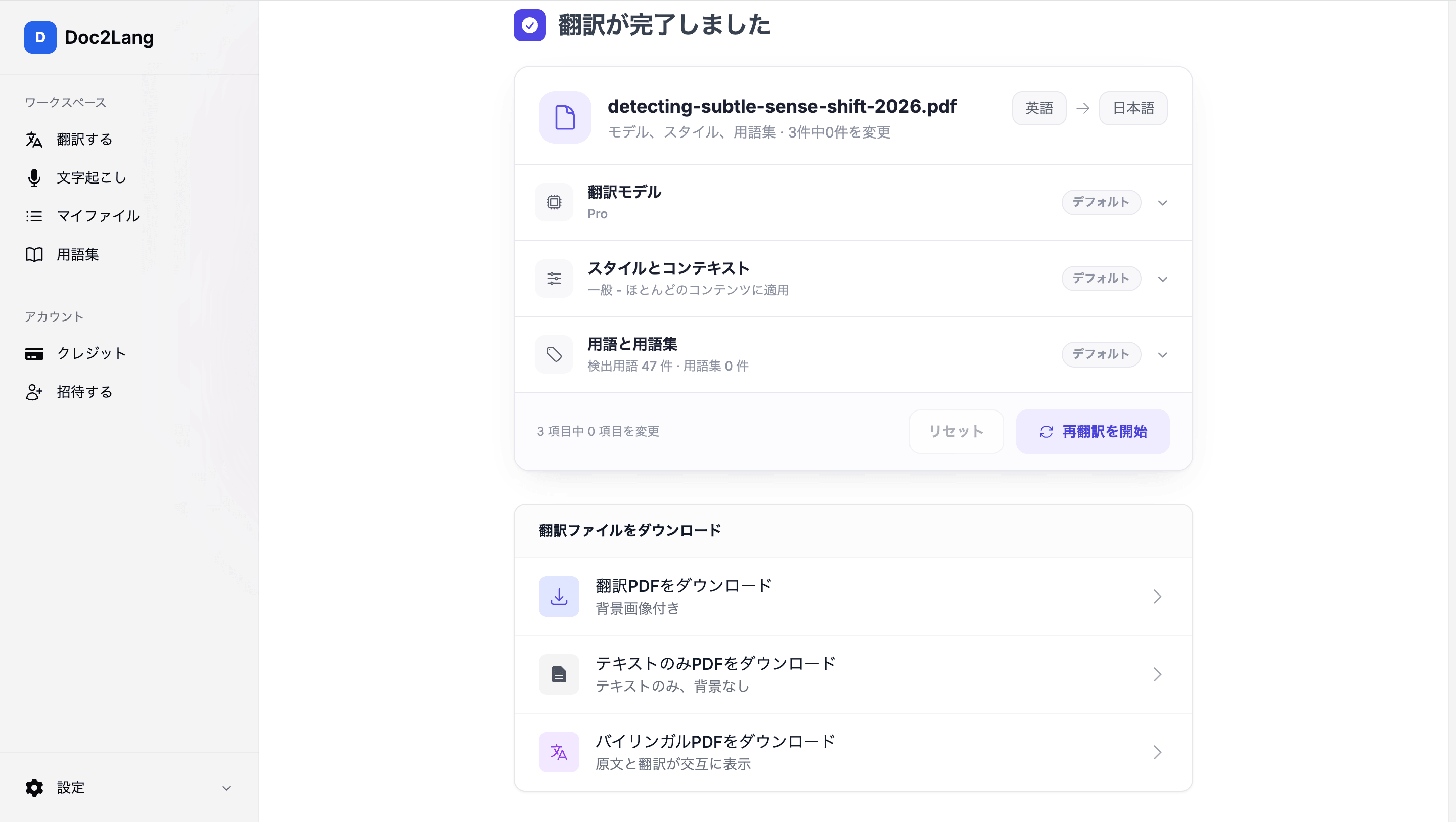Click the ワークスペース section label
The height and width of the screenshot is (822, 1456).
(66, 103)
